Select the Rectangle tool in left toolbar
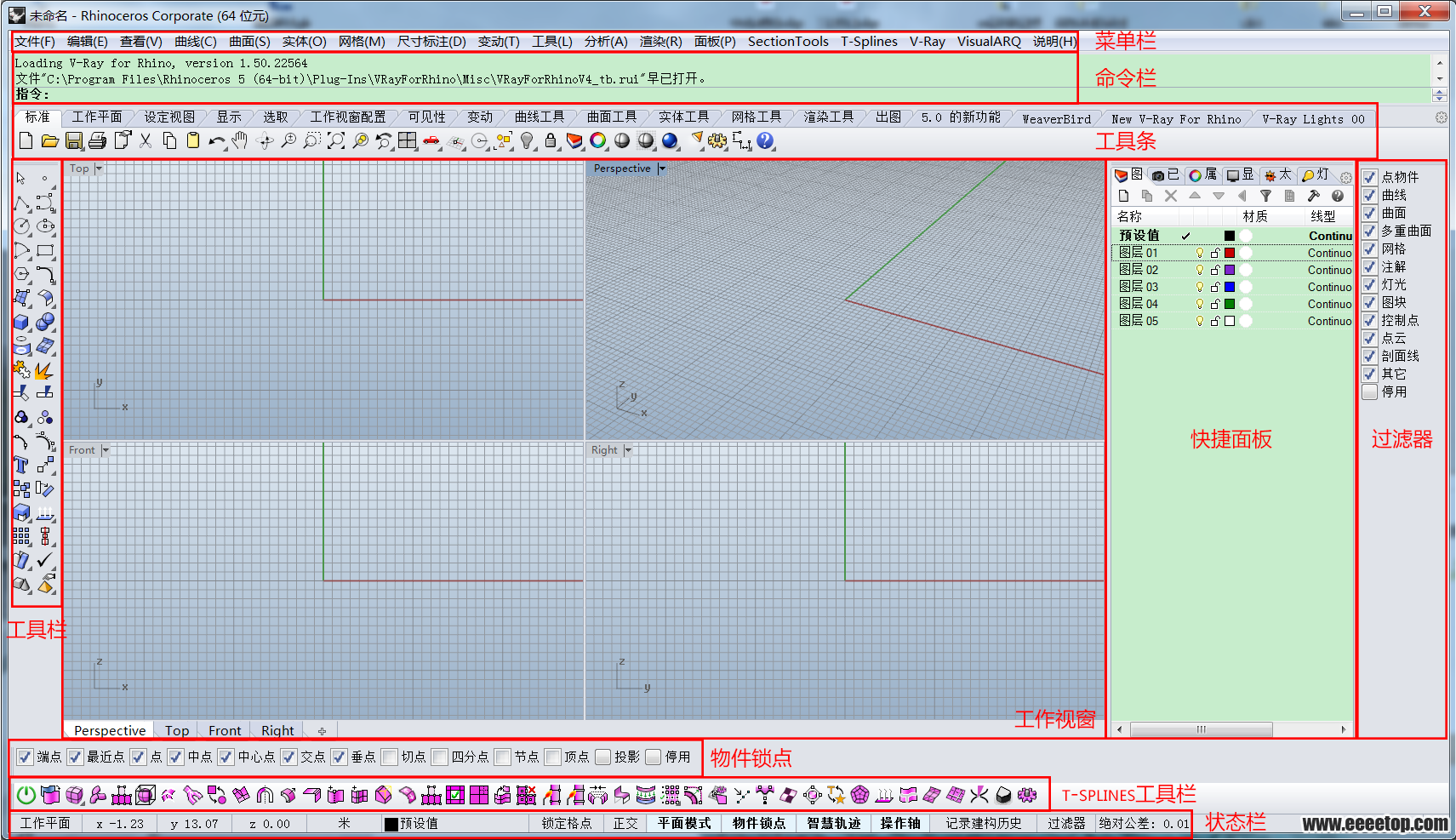This screenshot has width=1456, height=840. (x=45, y=250)
